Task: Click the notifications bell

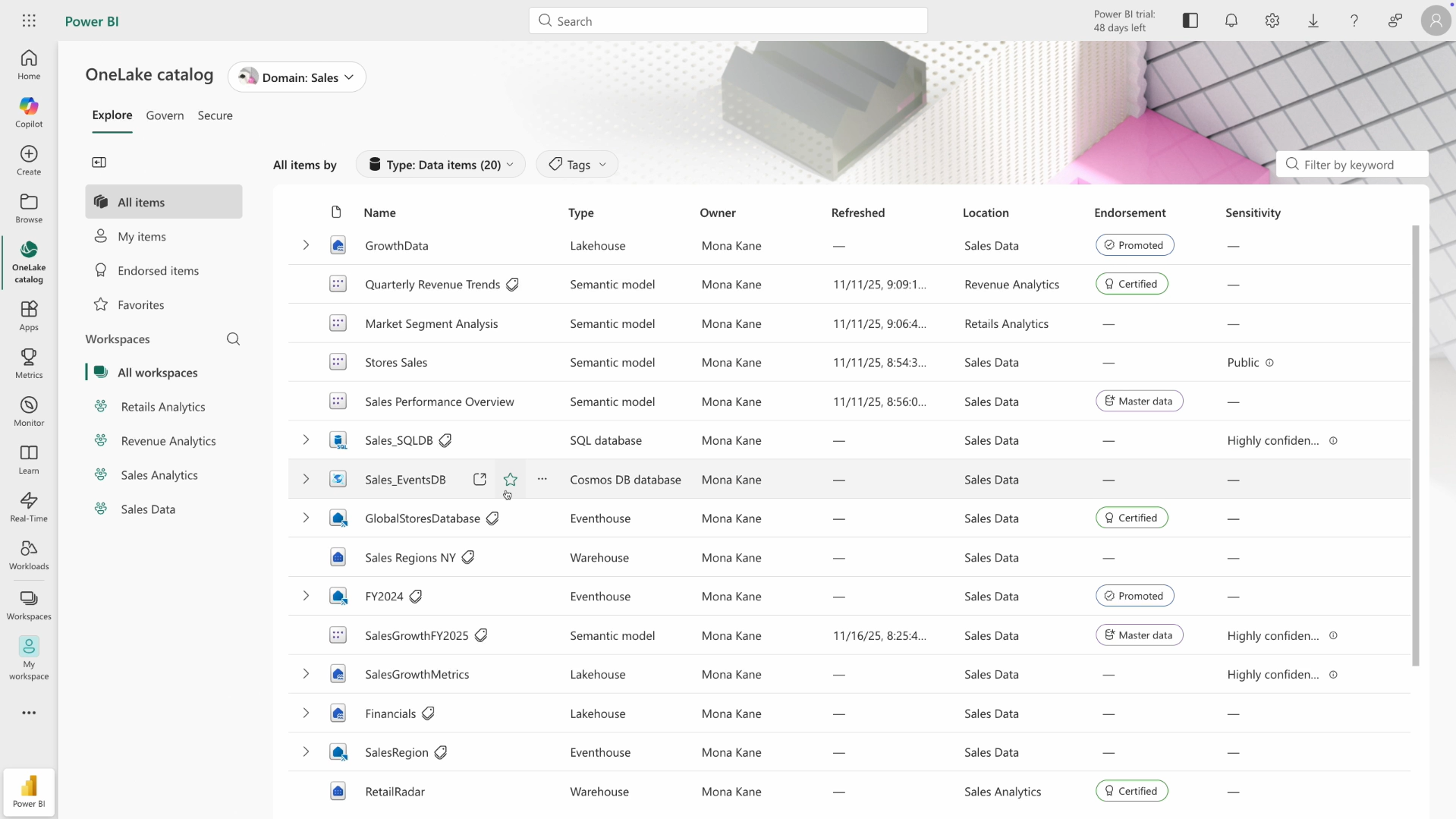Action: [1231, 20]
